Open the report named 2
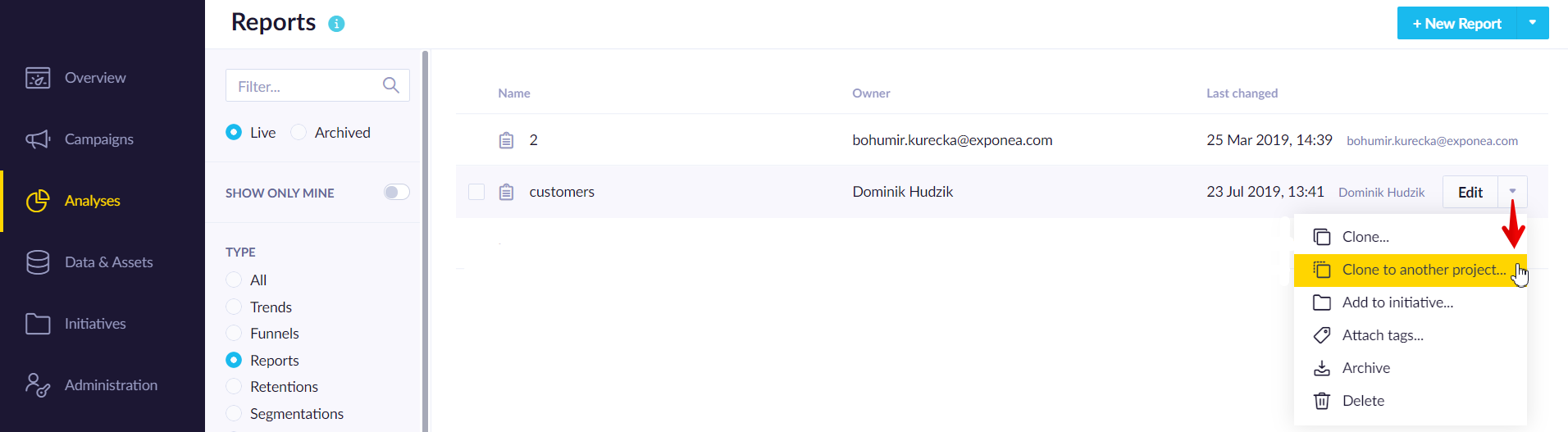1568x432 pixels. (x=534, y=140)
